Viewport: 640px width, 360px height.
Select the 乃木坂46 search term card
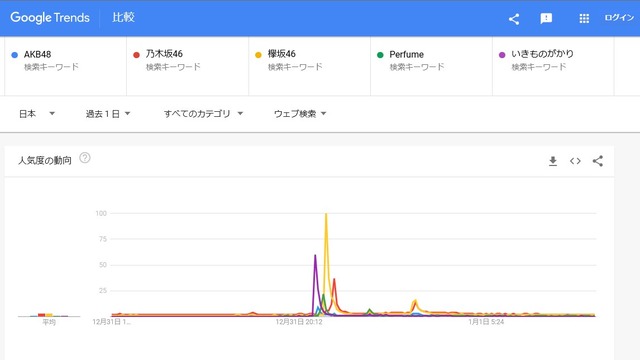pyautogui.click(x=187, y=66)
